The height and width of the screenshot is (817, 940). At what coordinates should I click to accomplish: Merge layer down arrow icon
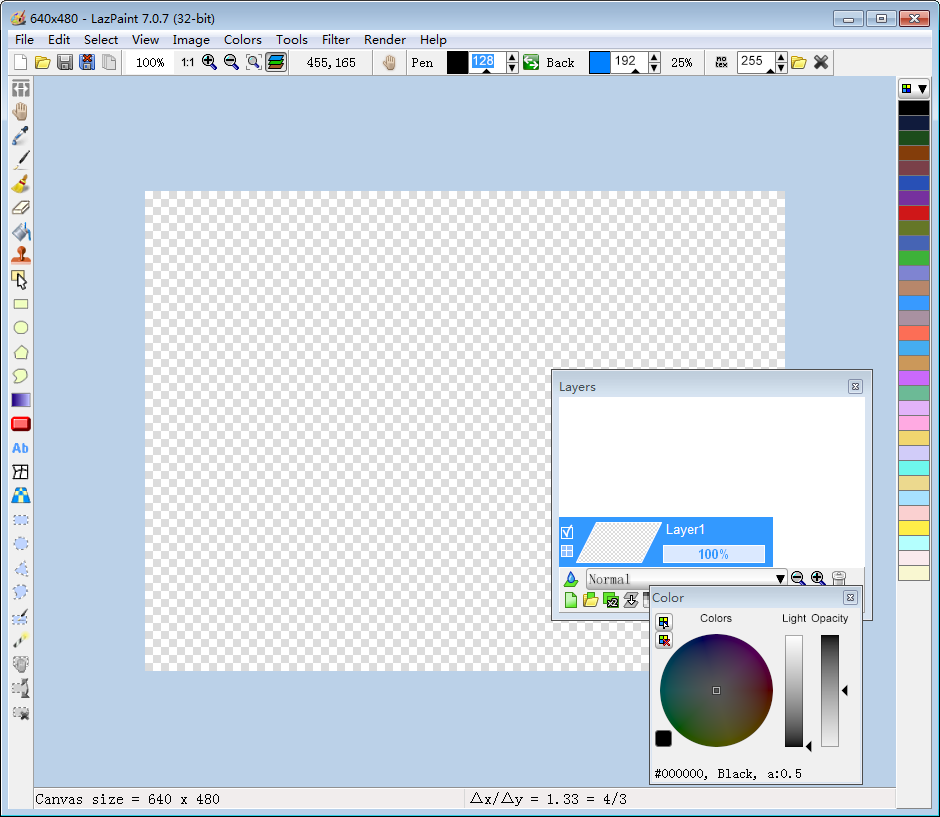point(631,600)
